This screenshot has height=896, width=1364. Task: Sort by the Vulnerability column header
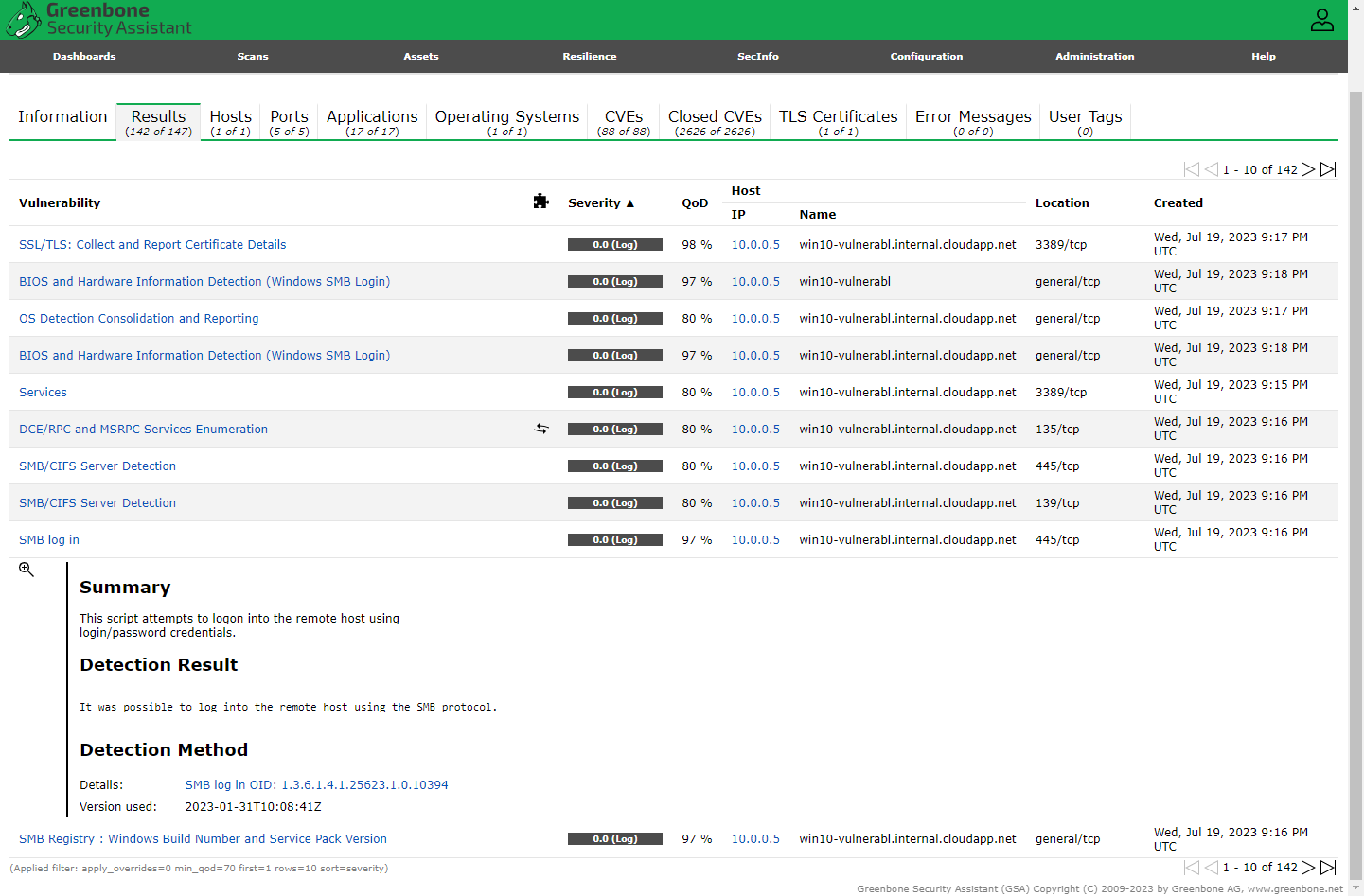point(60,202)
